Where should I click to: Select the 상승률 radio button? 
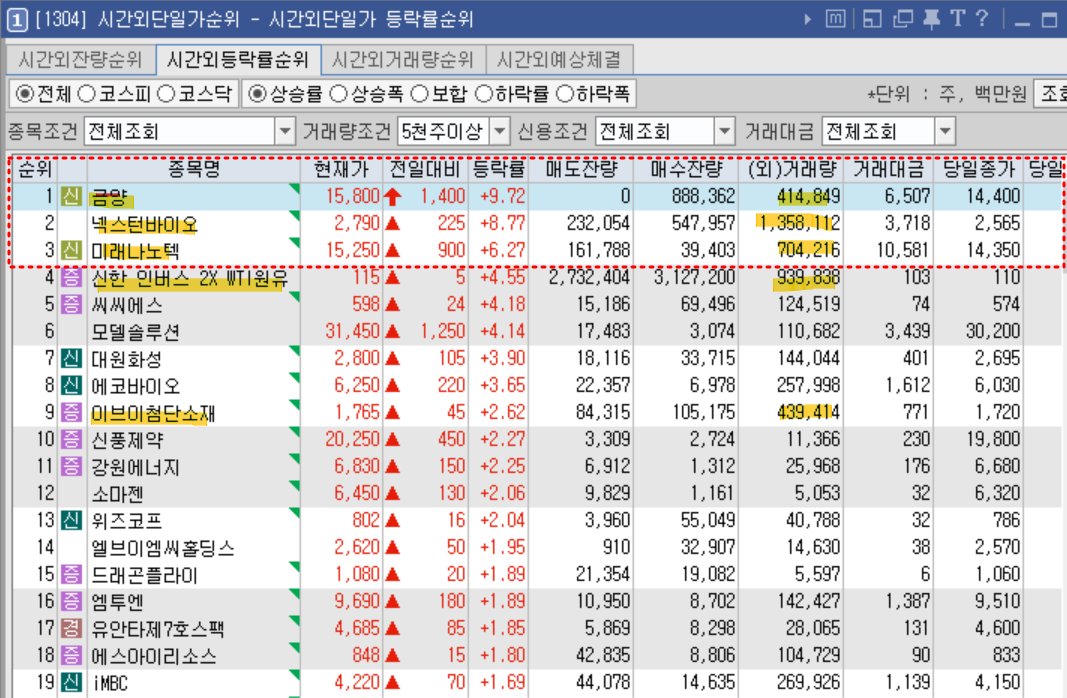[x=257, y=94]
